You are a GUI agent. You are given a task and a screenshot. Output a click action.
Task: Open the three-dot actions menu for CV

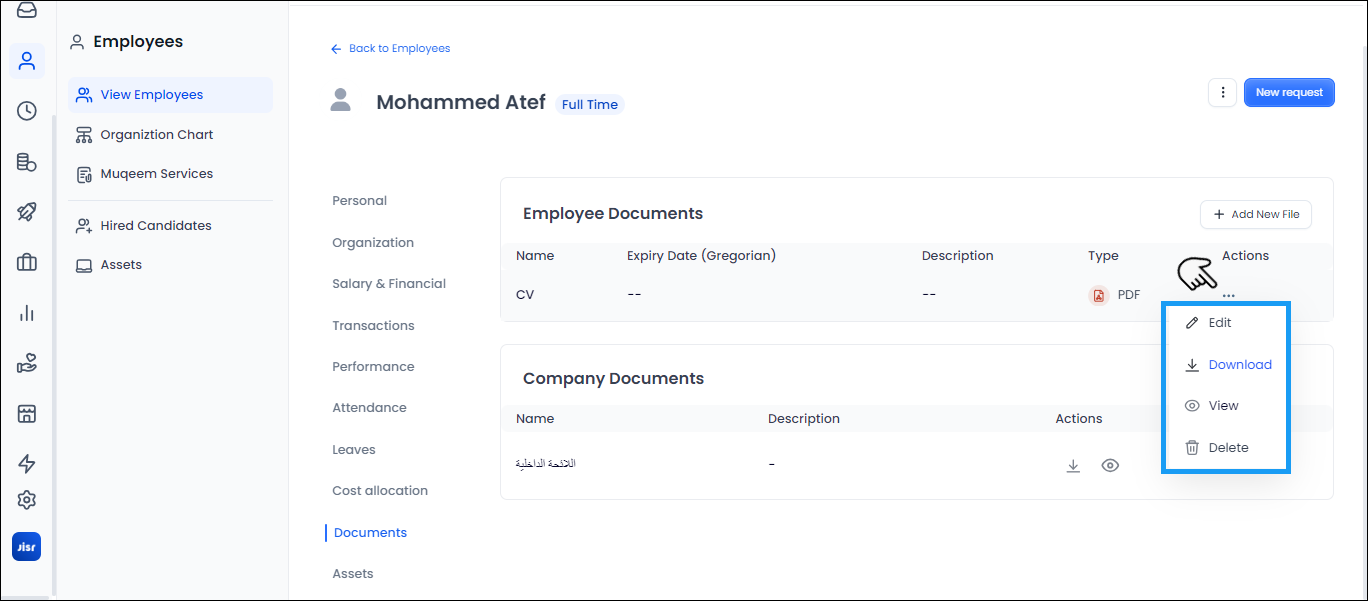coord(1228,294)
